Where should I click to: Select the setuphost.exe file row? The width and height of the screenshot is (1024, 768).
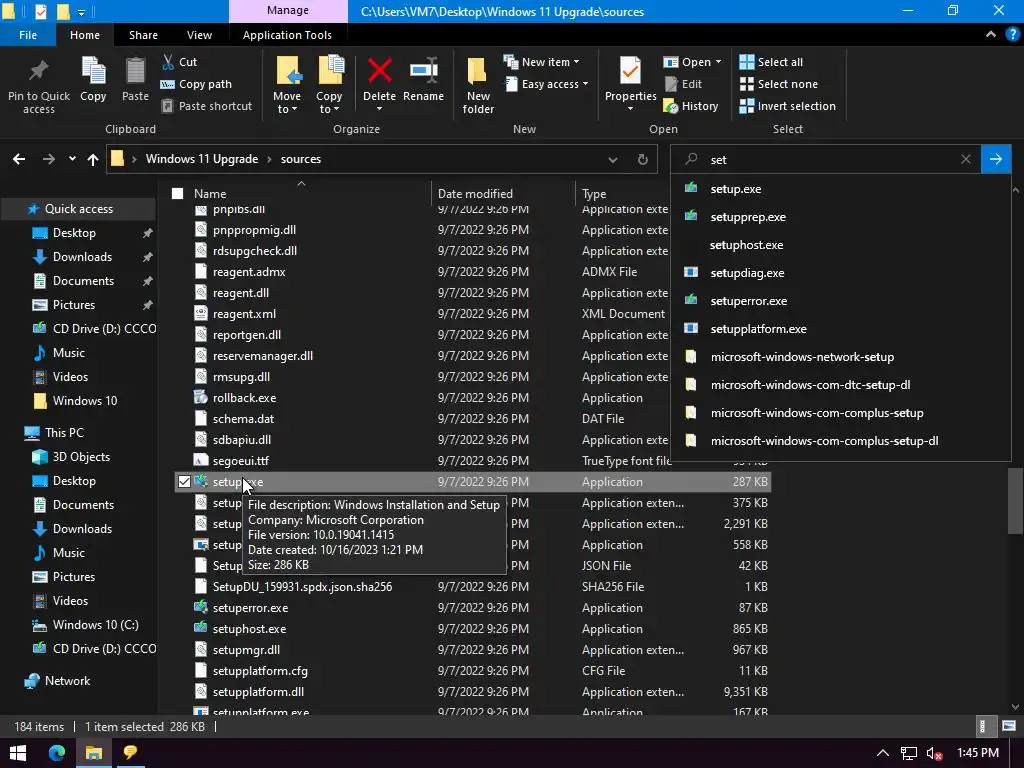click(x=473, y=629)
